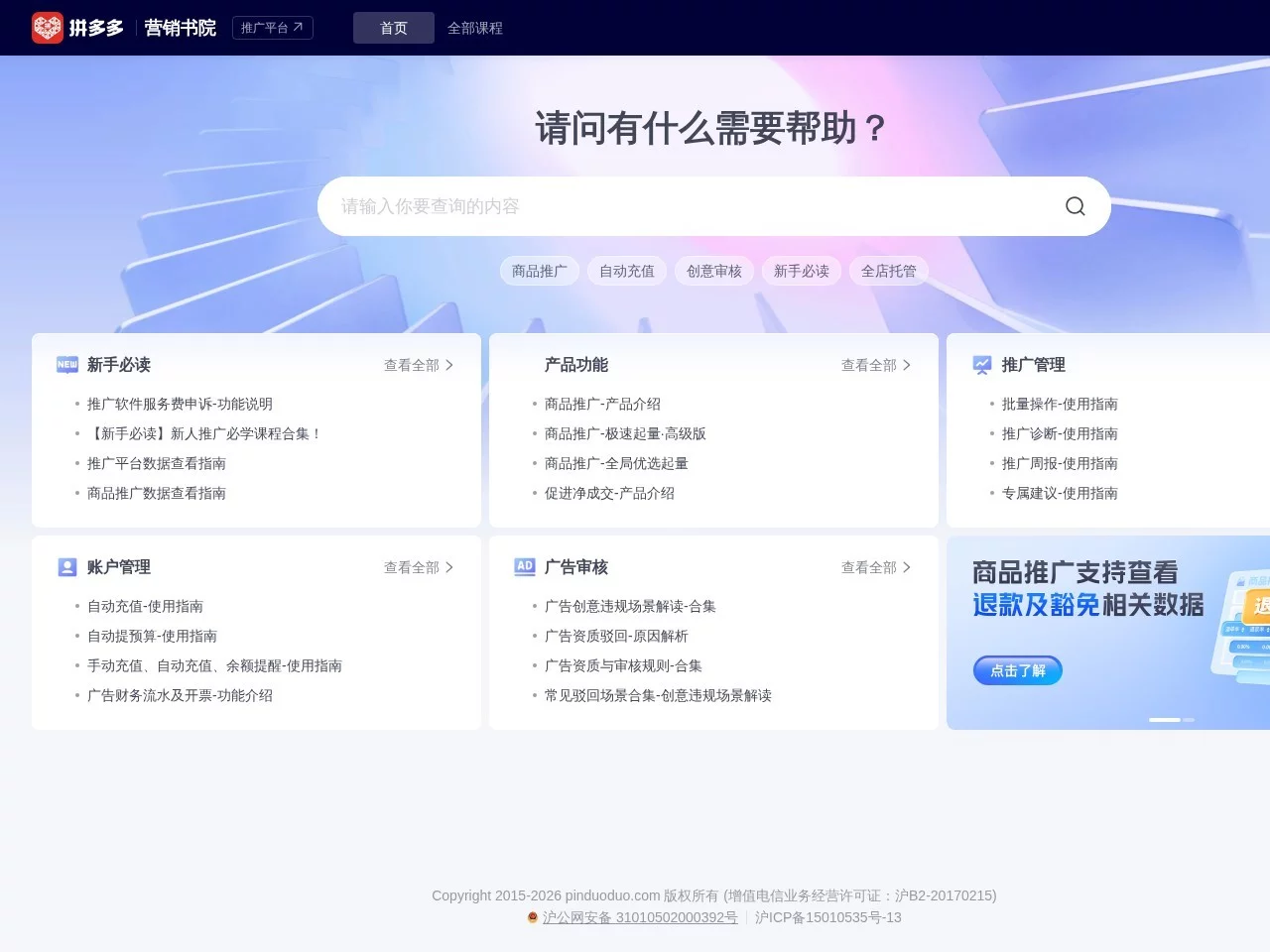Screen dimensions: 1270x952
Task: Expand 查看全部 for 新手必读
Action: point(417,365)
